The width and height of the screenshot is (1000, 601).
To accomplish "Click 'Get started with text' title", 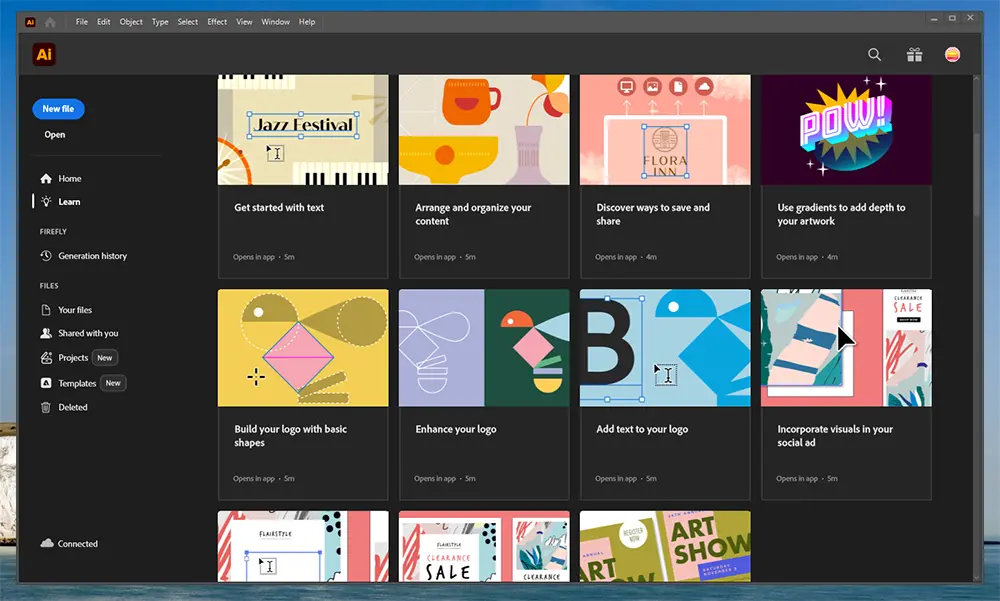I will coord(279,207).
